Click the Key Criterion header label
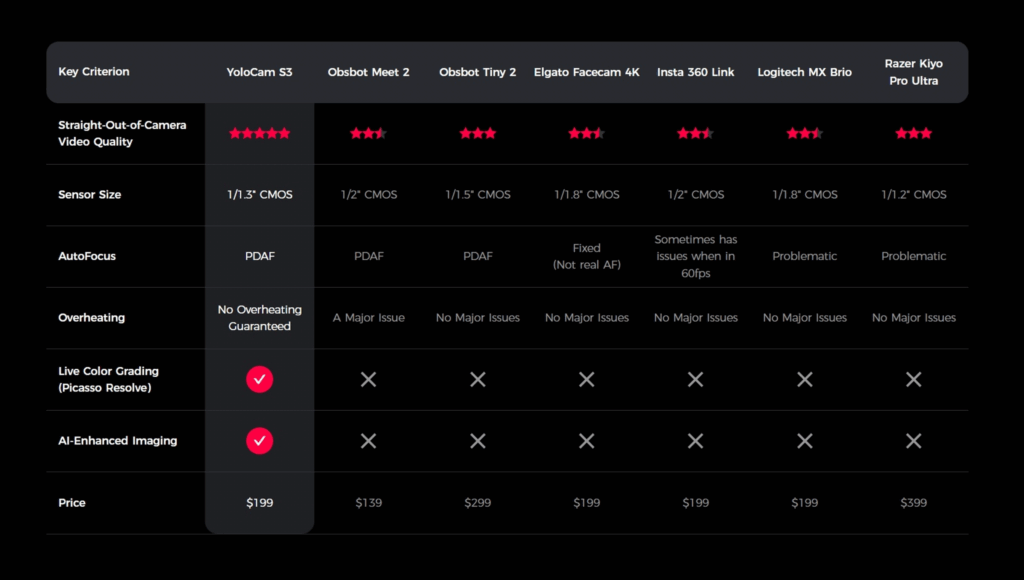This screenshot has width=1024, height=580. point(94,72)
